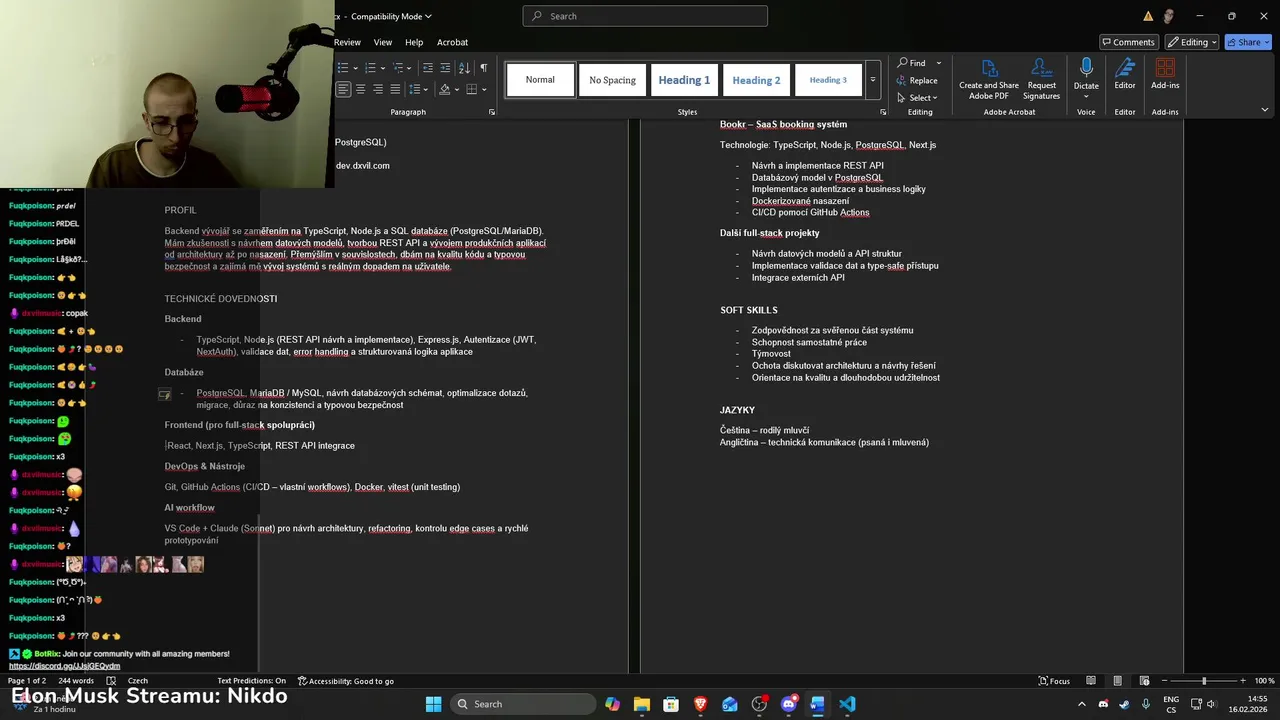This screenshot has width=1280, height=720.
Task: Click the Sort A-Z icon
Action: 464,68
